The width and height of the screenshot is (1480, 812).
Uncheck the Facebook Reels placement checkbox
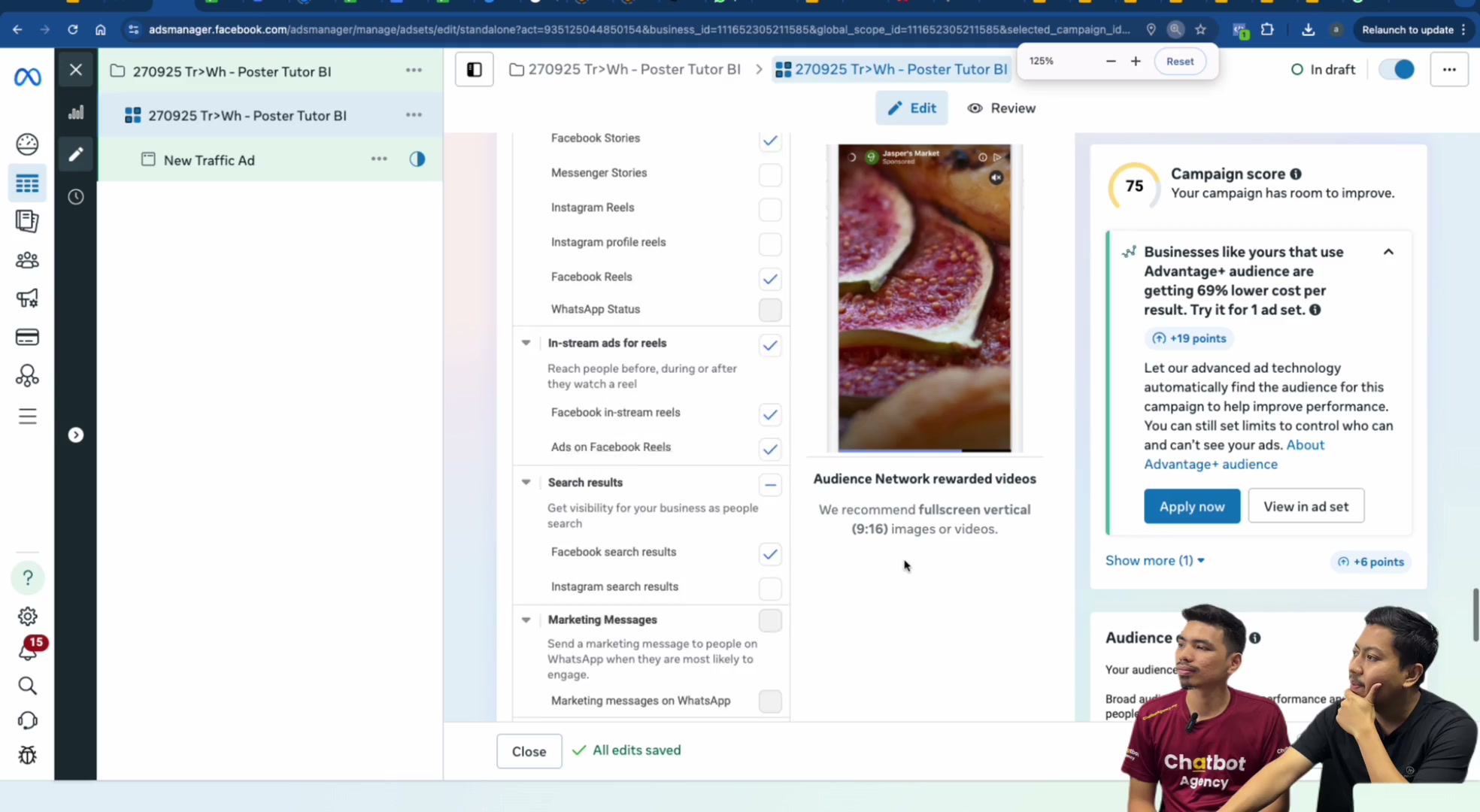click(x=770, y=279)
